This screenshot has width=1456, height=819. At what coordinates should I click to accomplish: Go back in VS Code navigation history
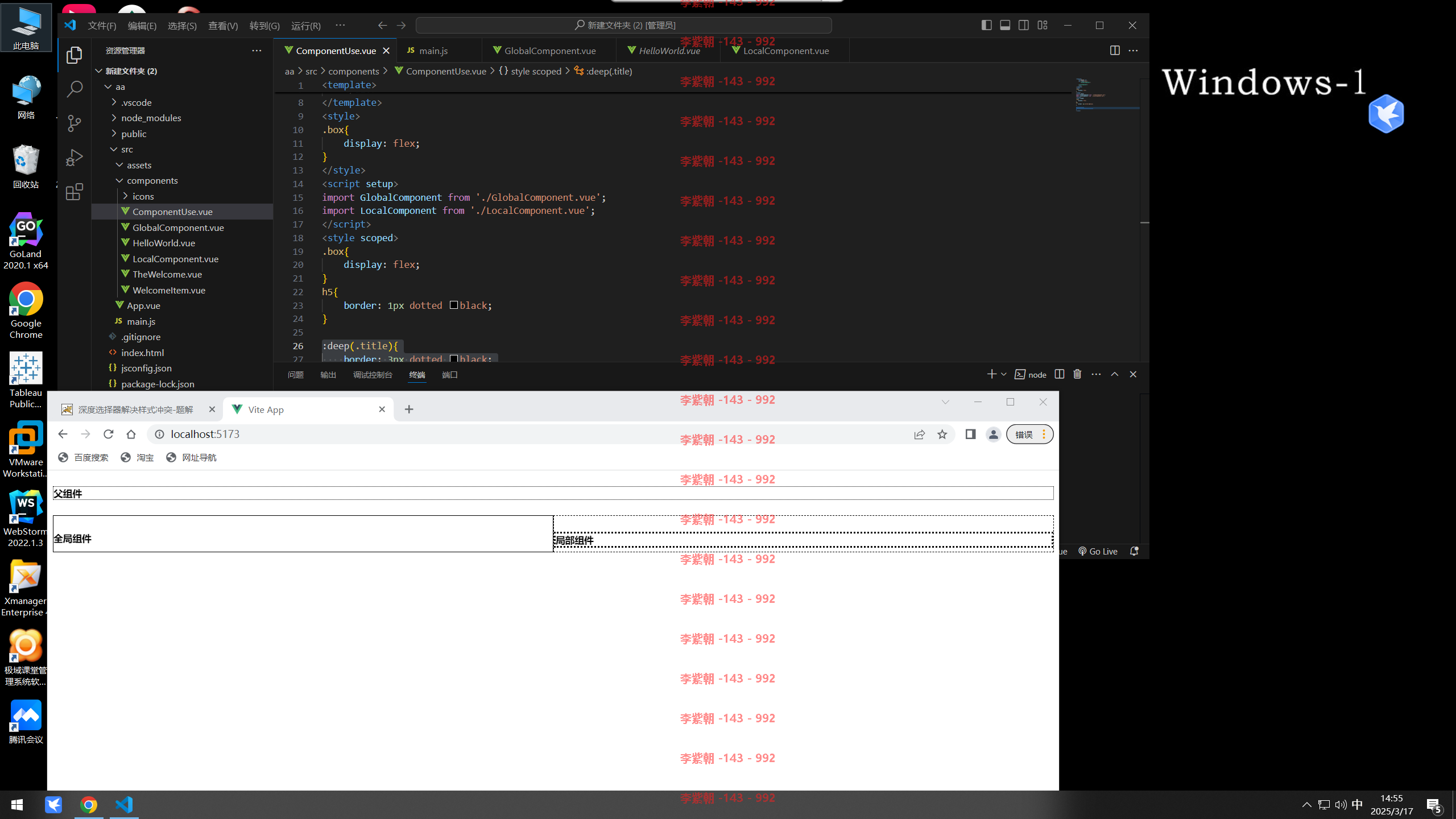pos(383,25)
